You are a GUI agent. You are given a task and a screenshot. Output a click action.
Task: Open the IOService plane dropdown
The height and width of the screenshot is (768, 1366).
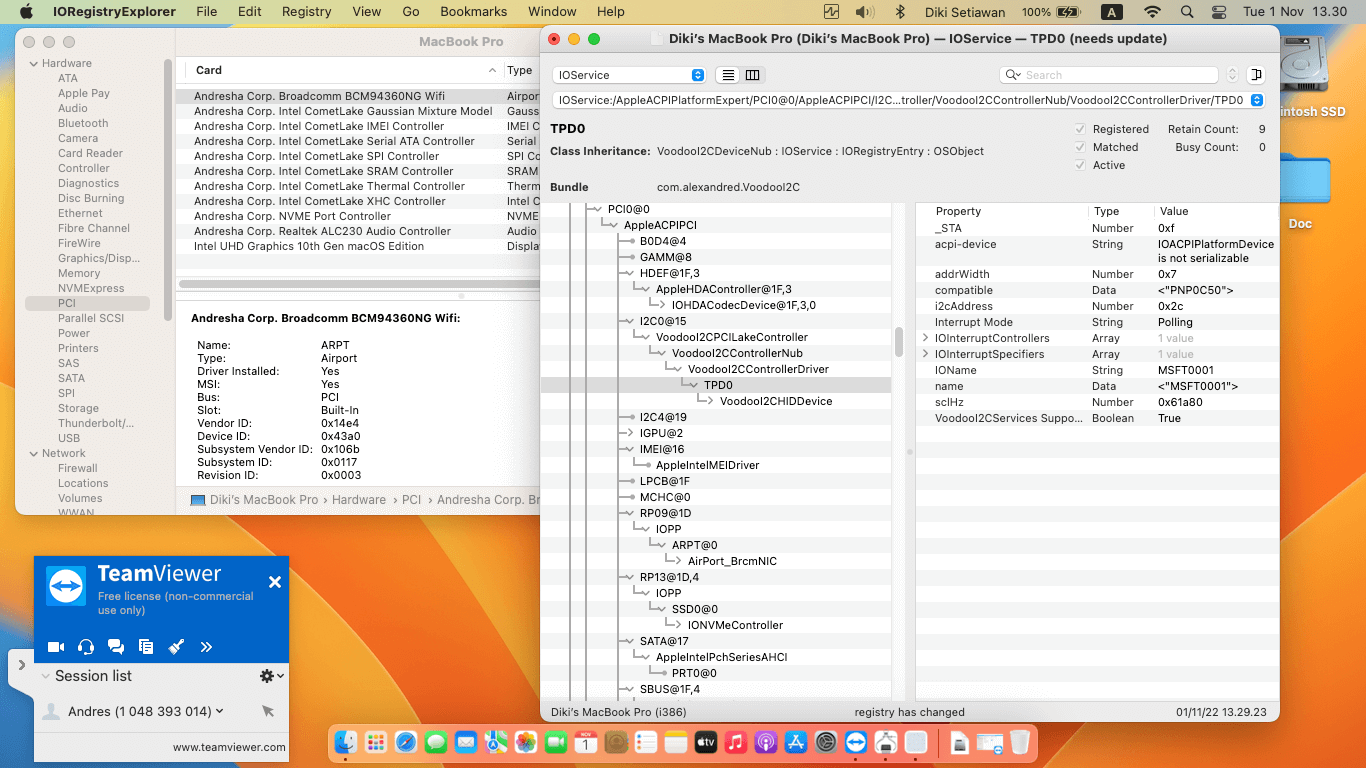(x=628, y=75)
